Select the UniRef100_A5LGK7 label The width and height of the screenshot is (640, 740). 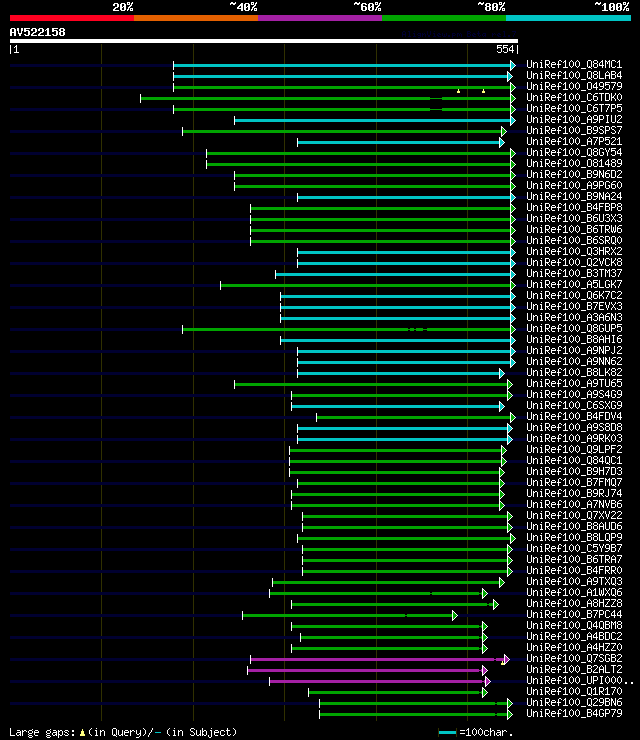coord(574,285)
